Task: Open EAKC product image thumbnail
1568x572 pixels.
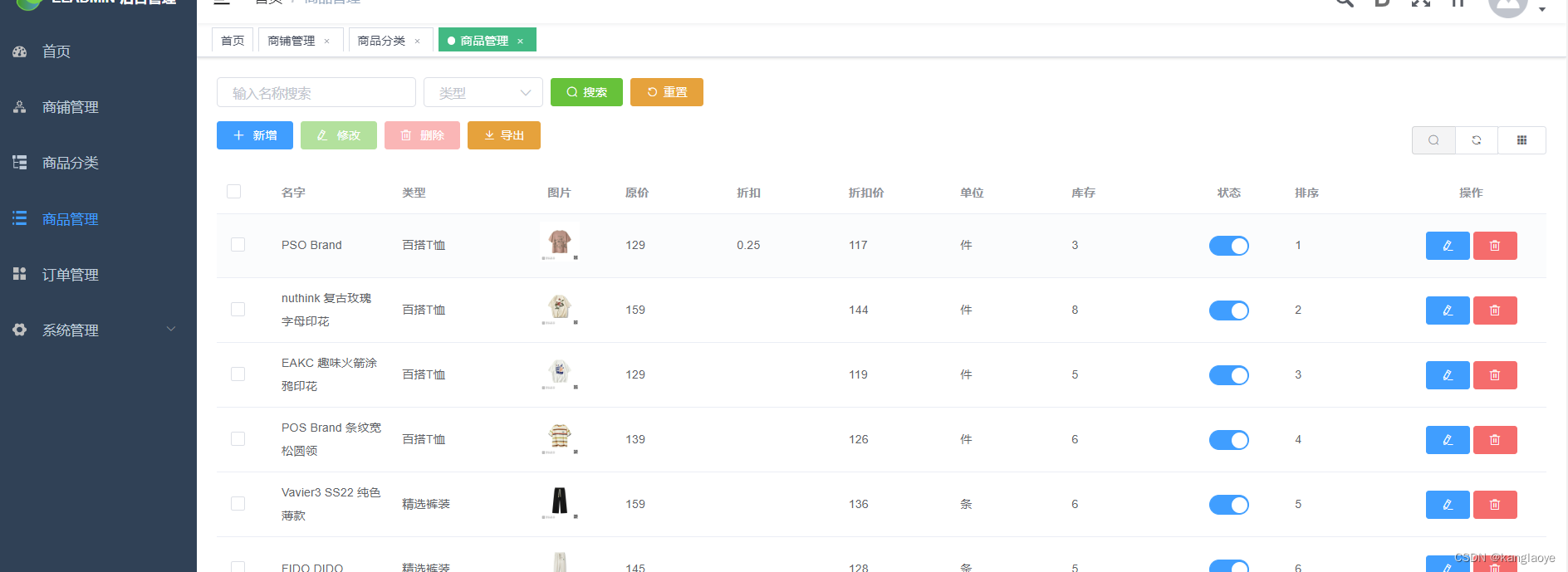Action: coord(560,372)
